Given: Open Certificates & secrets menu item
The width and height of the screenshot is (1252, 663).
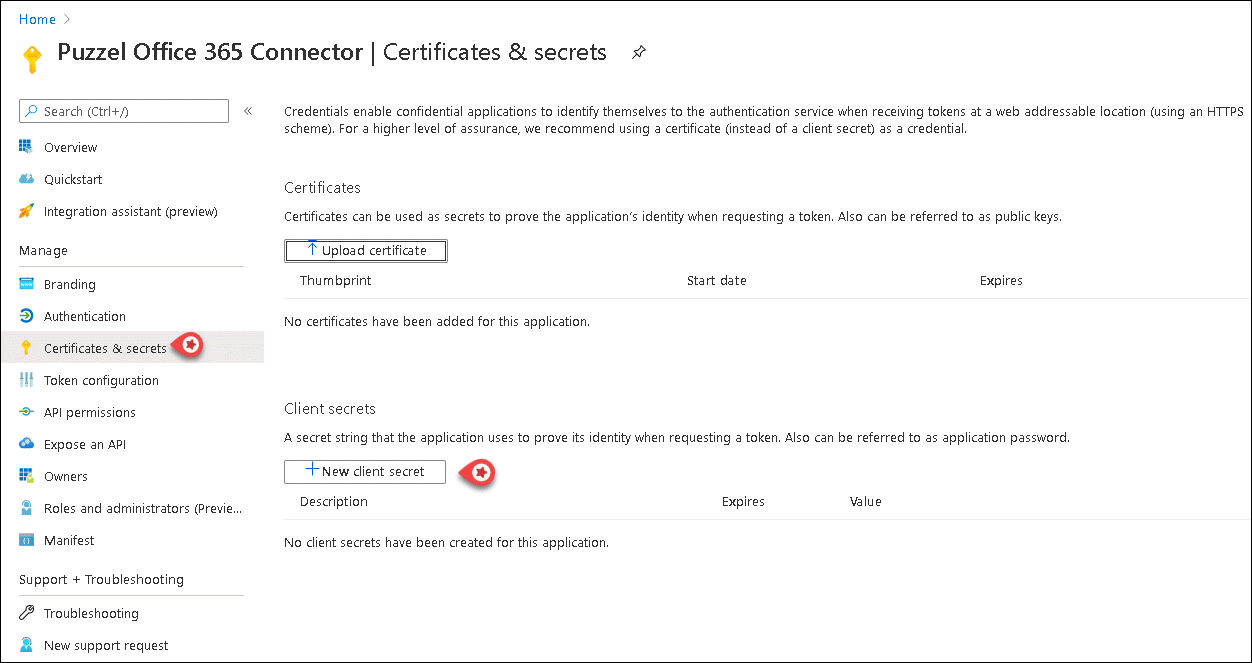Looking at the screenshot, I should (105, 348).
